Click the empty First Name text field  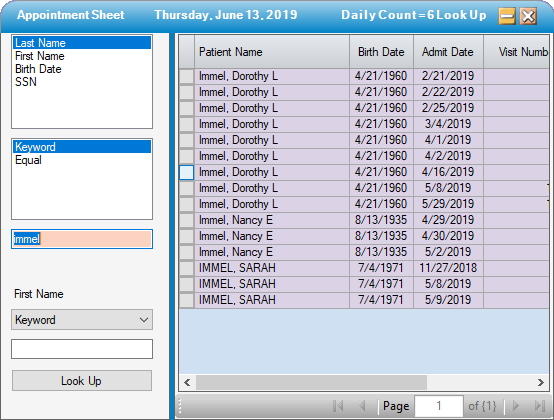pyautogui.click(x=82, y=349)
